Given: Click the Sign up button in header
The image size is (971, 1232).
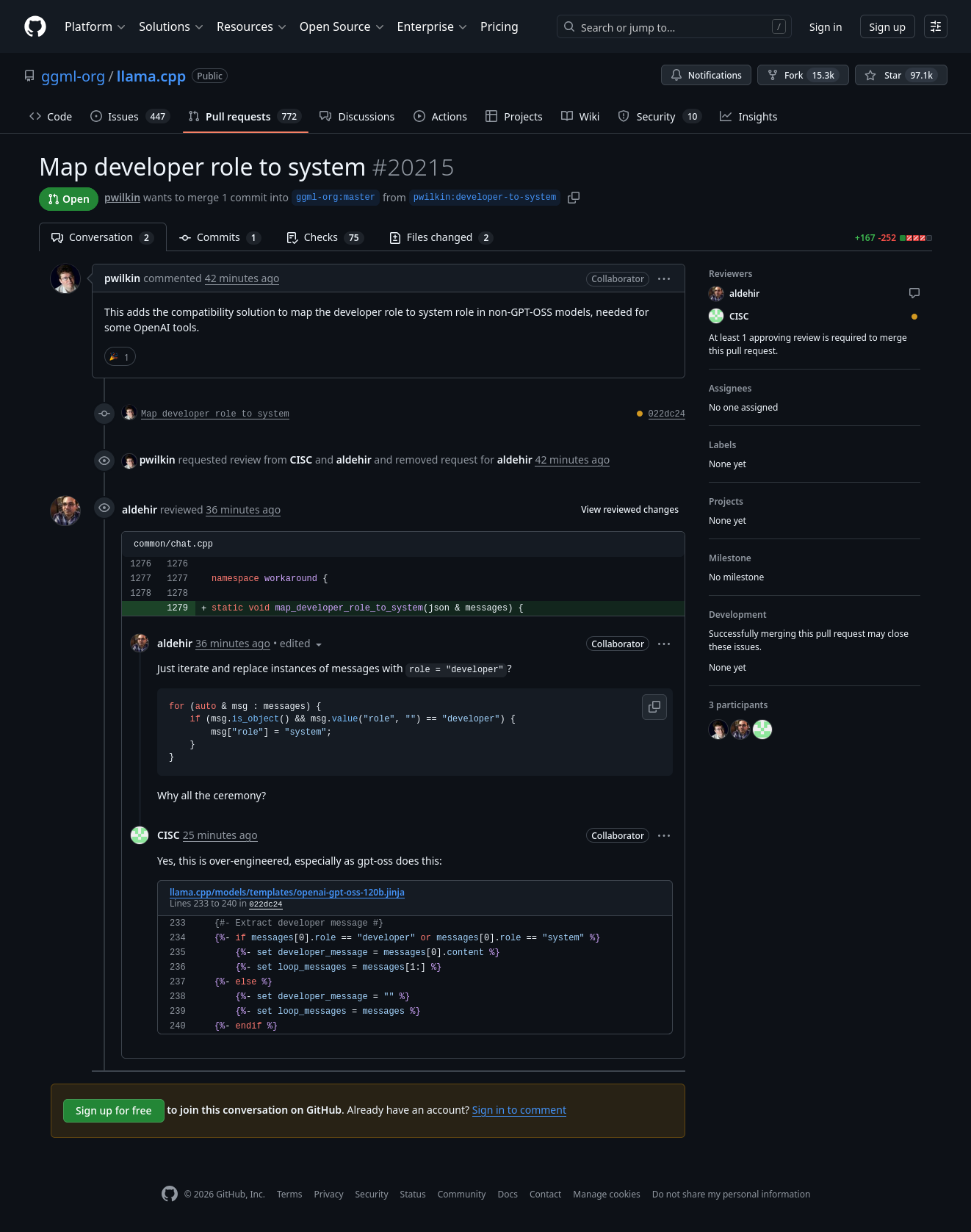Looking at the screenshot, I should click(887, 26).
